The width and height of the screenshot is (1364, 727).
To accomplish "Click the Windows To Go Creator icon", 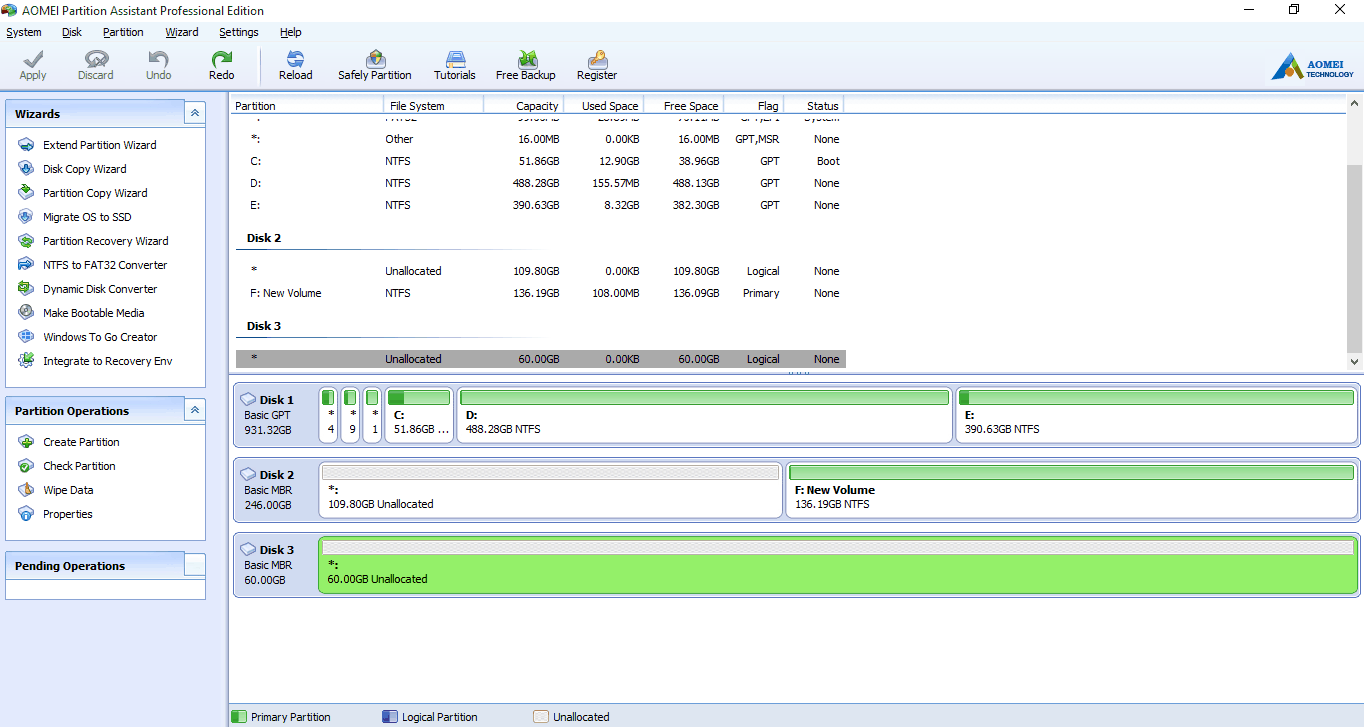I will 26,337.
